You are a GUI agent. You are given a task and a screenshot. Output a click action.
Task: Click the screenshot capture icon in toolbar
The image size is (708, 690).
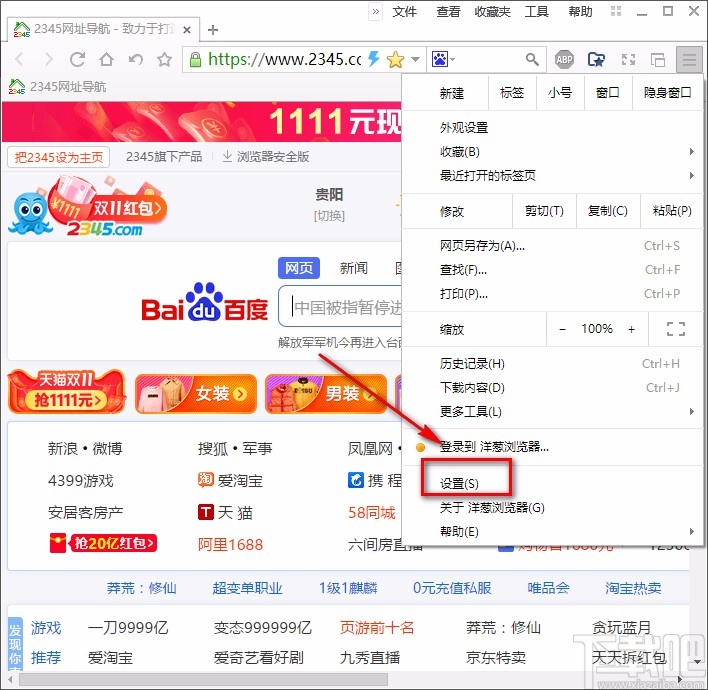tap(628, 59)
